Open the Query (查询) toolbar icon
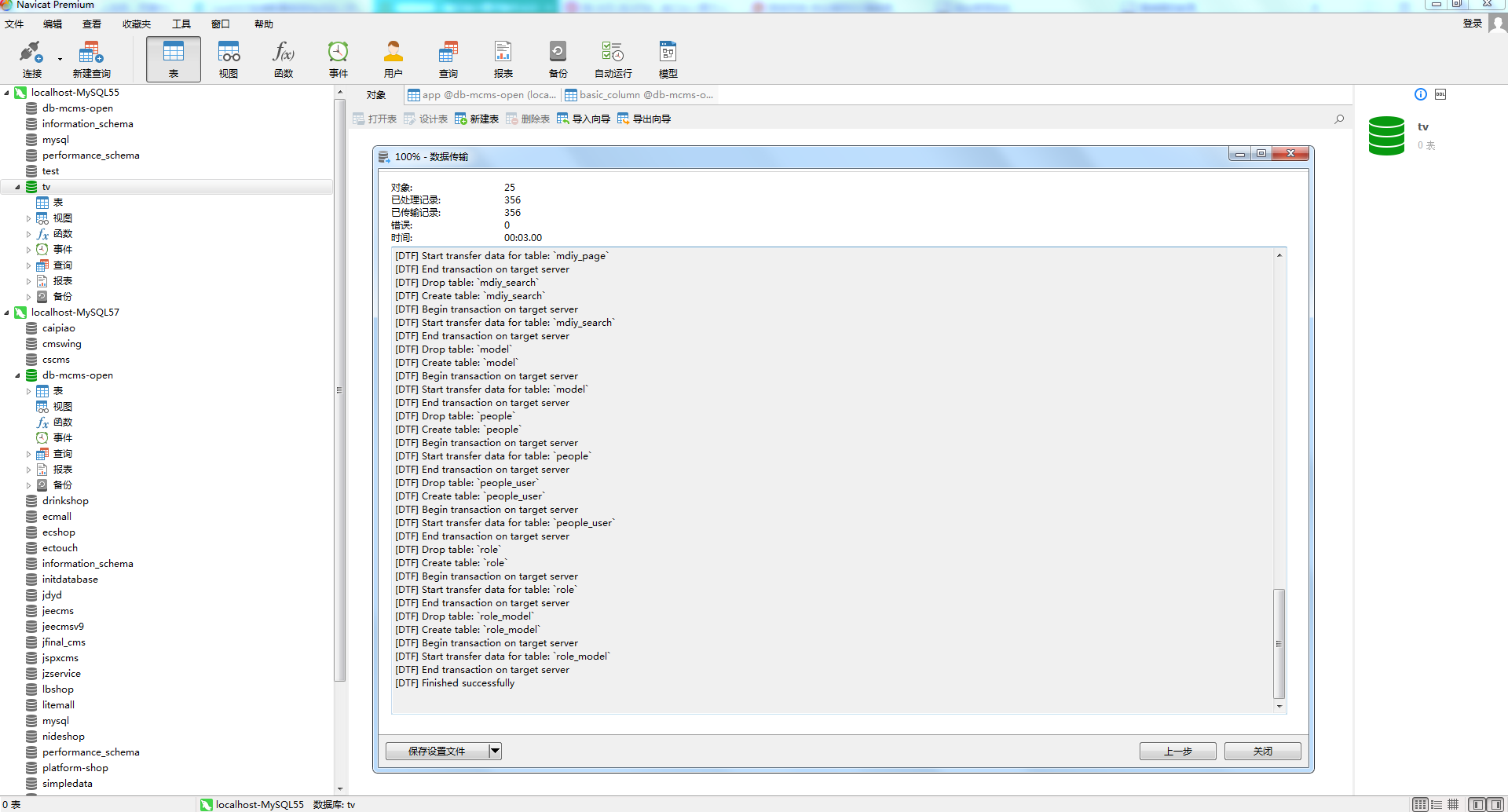The height and width of the screenshot is (812, 1508). [x=448, y=60]
